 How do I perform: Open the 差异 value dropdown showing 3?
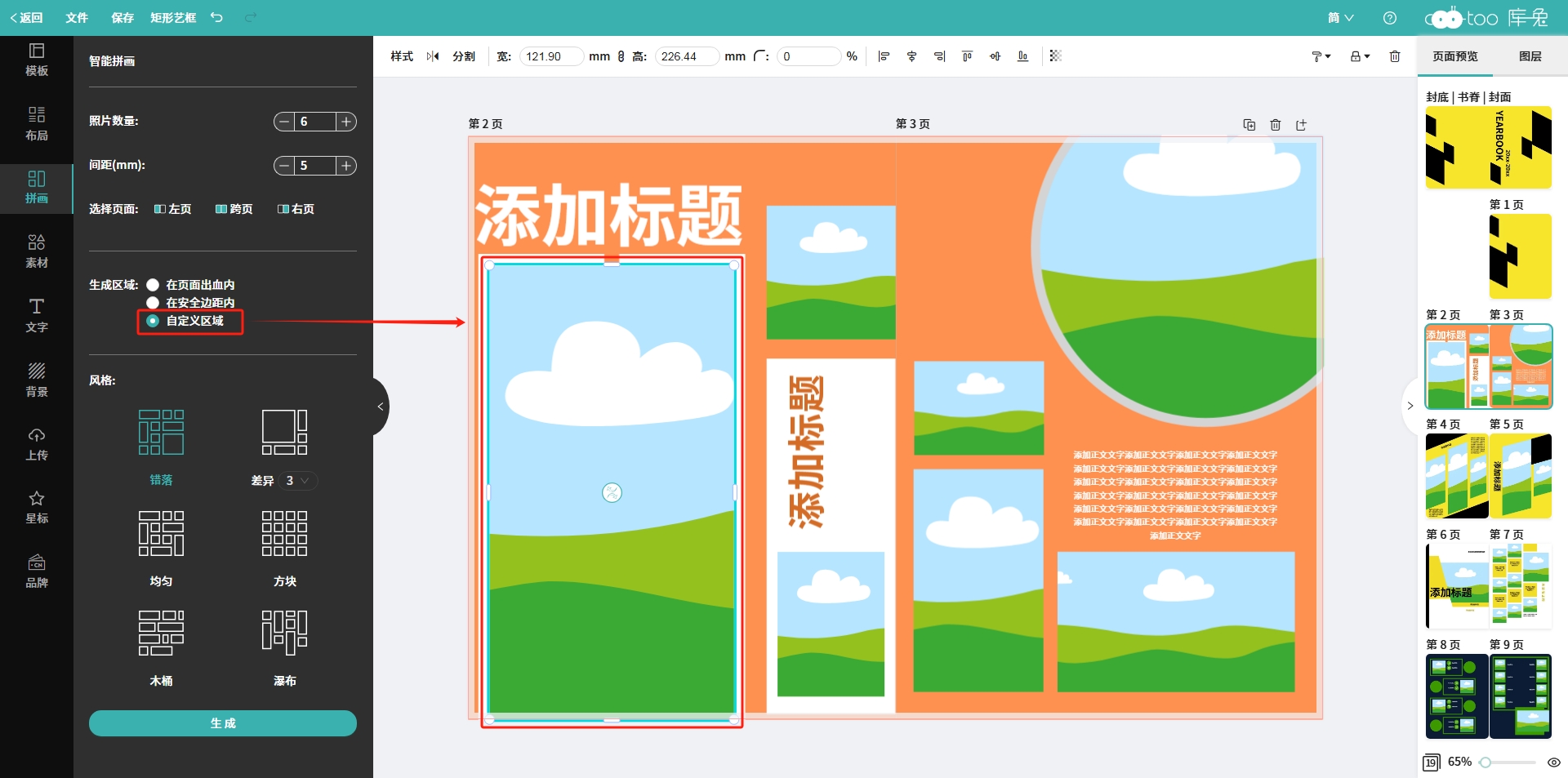point(297,481)
